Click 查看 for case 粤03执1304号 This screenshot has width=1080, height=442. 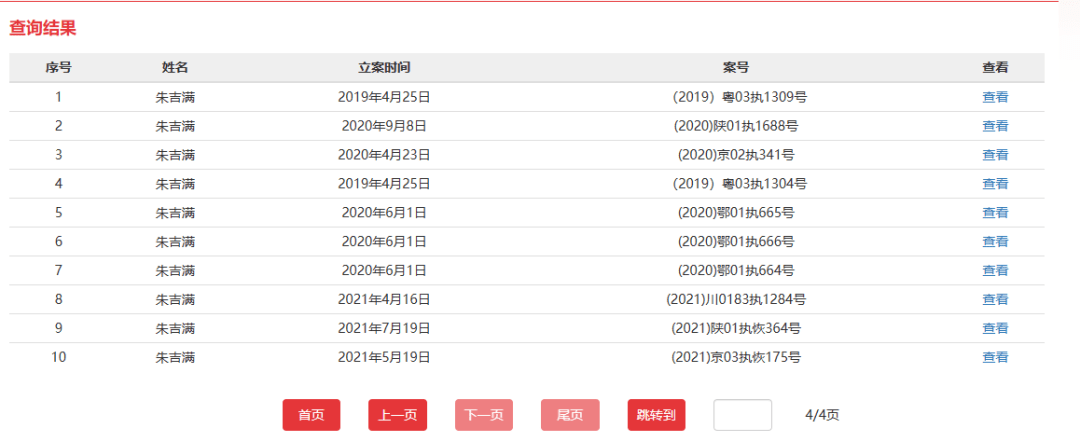[x=994, y=184]
